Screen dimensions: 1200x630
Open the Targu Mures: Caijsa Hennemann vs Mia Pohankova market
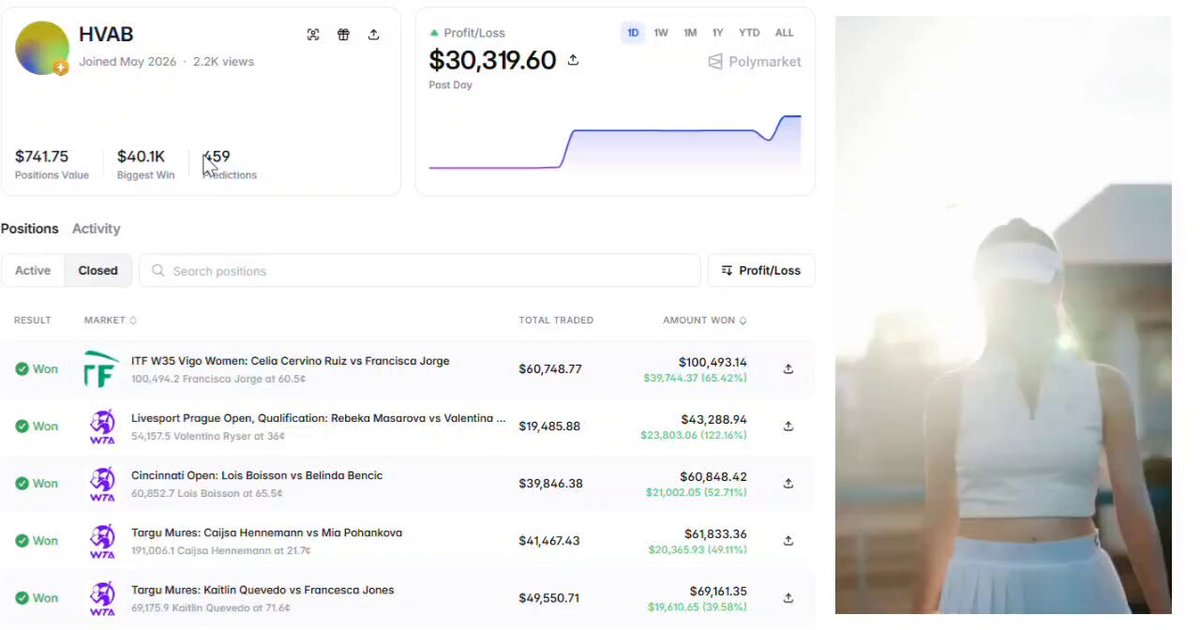(267, 533)
